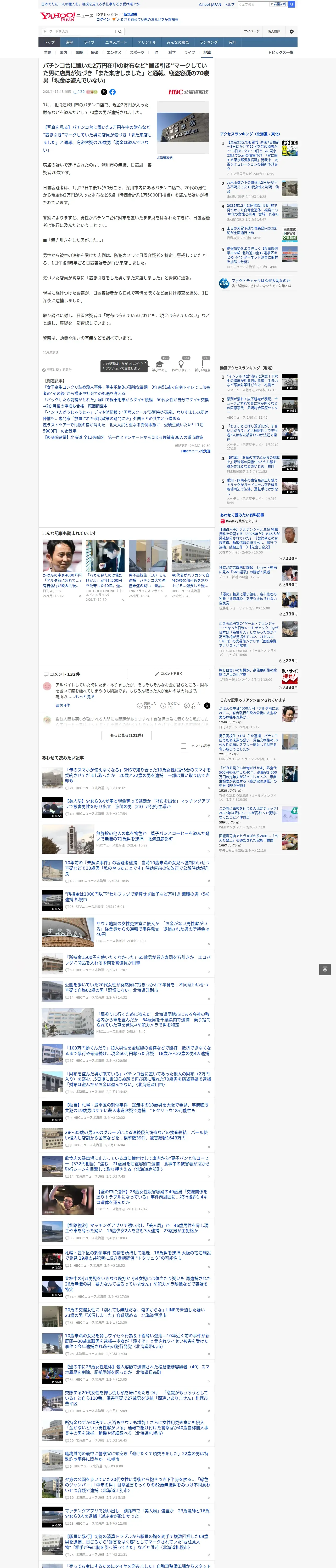Share article on Facebook
The height and width of the screenshot is (1568, 336).
(112, 92)
